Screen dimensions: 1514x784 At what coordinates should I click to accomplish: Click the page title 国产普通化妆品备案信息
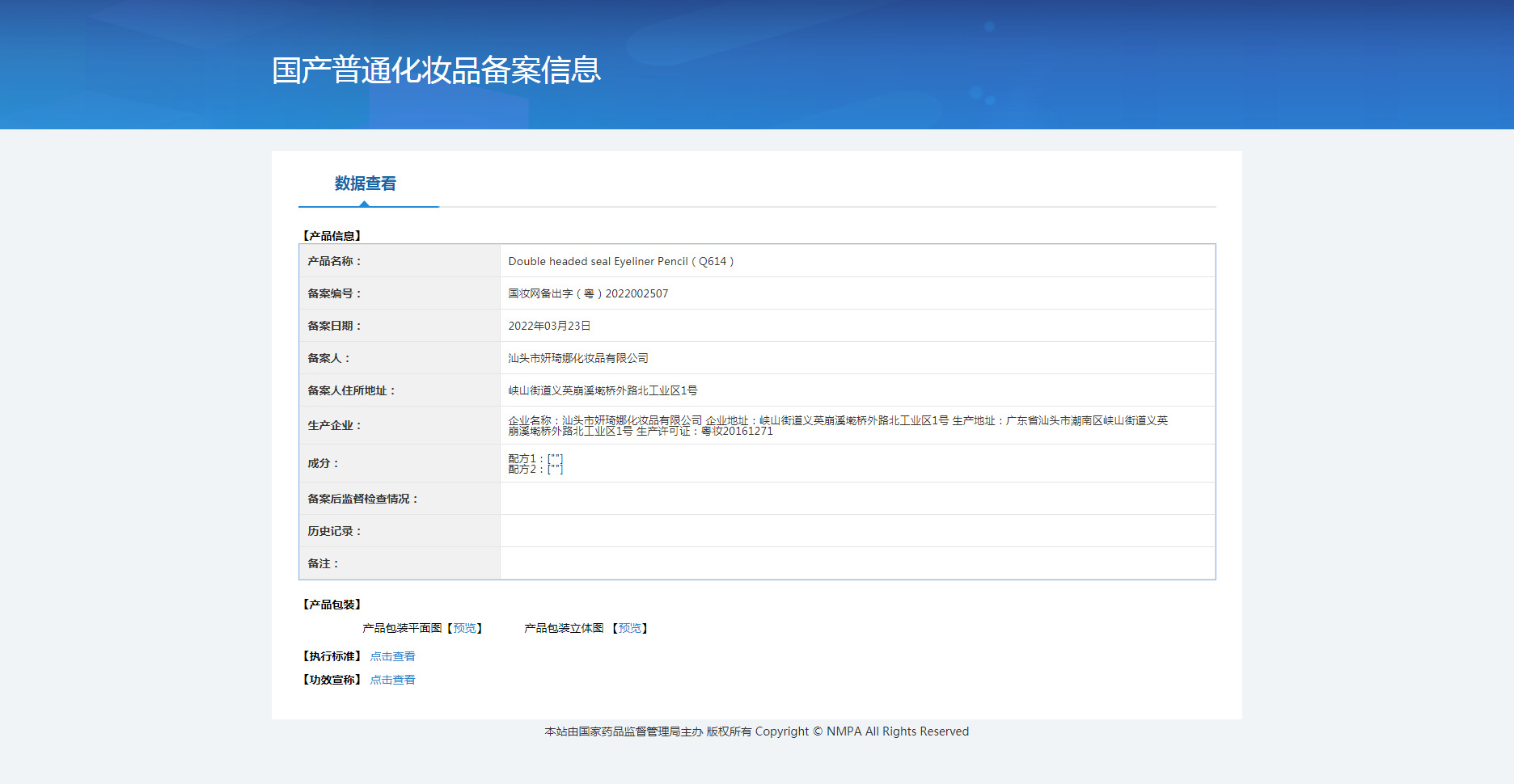point(436,70)
